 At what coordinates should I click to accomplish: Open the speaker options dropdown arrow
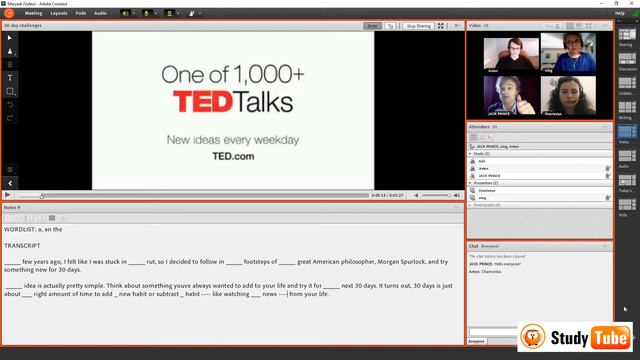[x=133, y=13]
